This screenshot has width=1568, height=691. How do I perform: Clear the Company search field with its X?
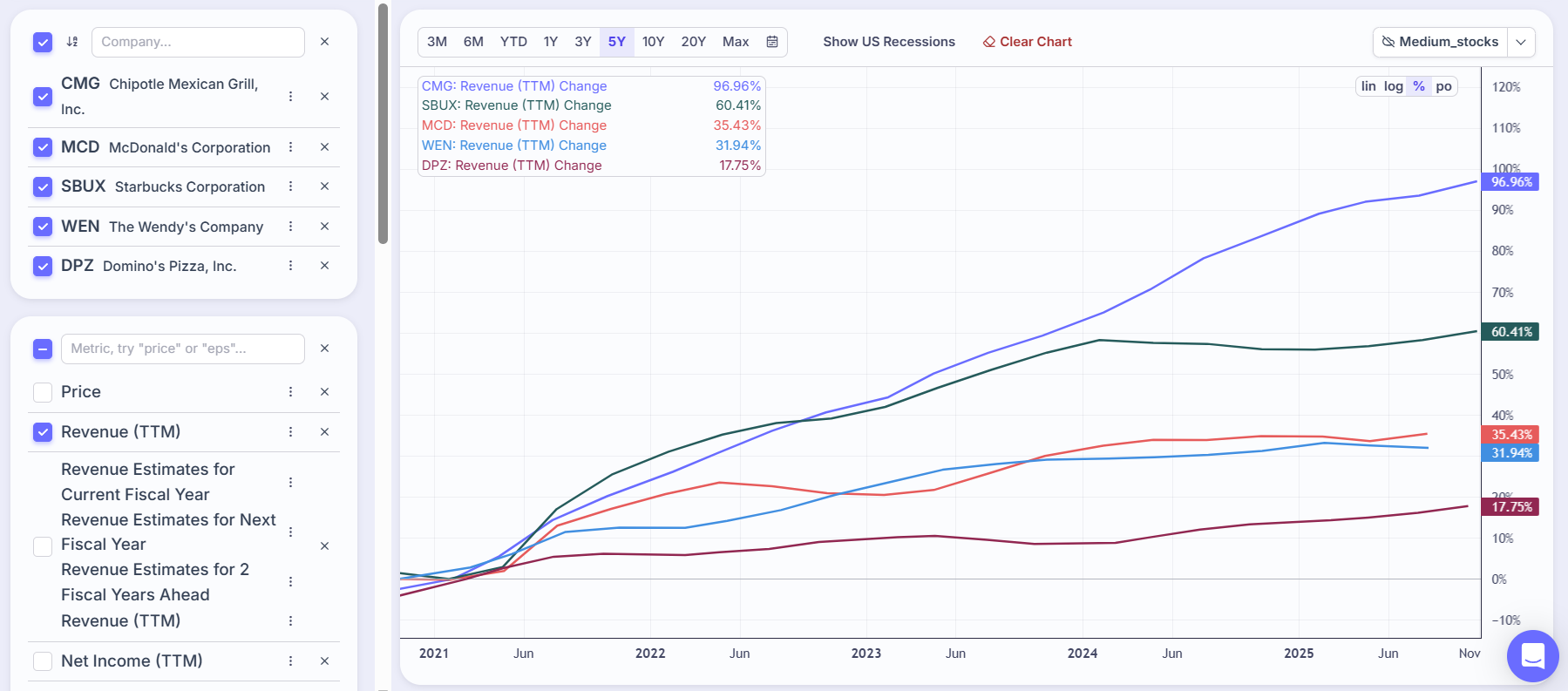[324, 42]
